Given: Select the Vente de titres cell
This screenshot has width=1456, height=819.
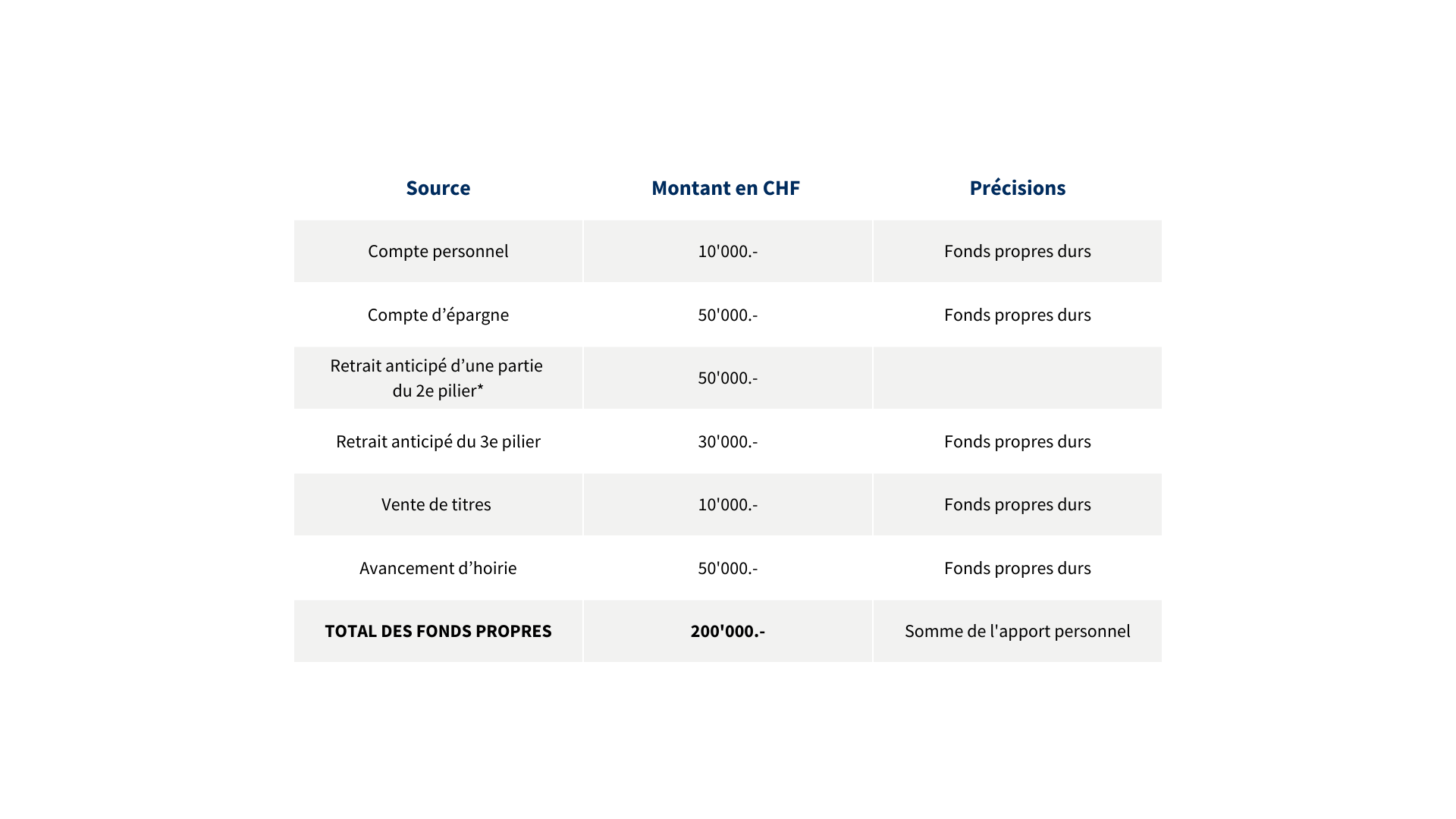Looking at the screenshot, I should (x=436, y=504).
